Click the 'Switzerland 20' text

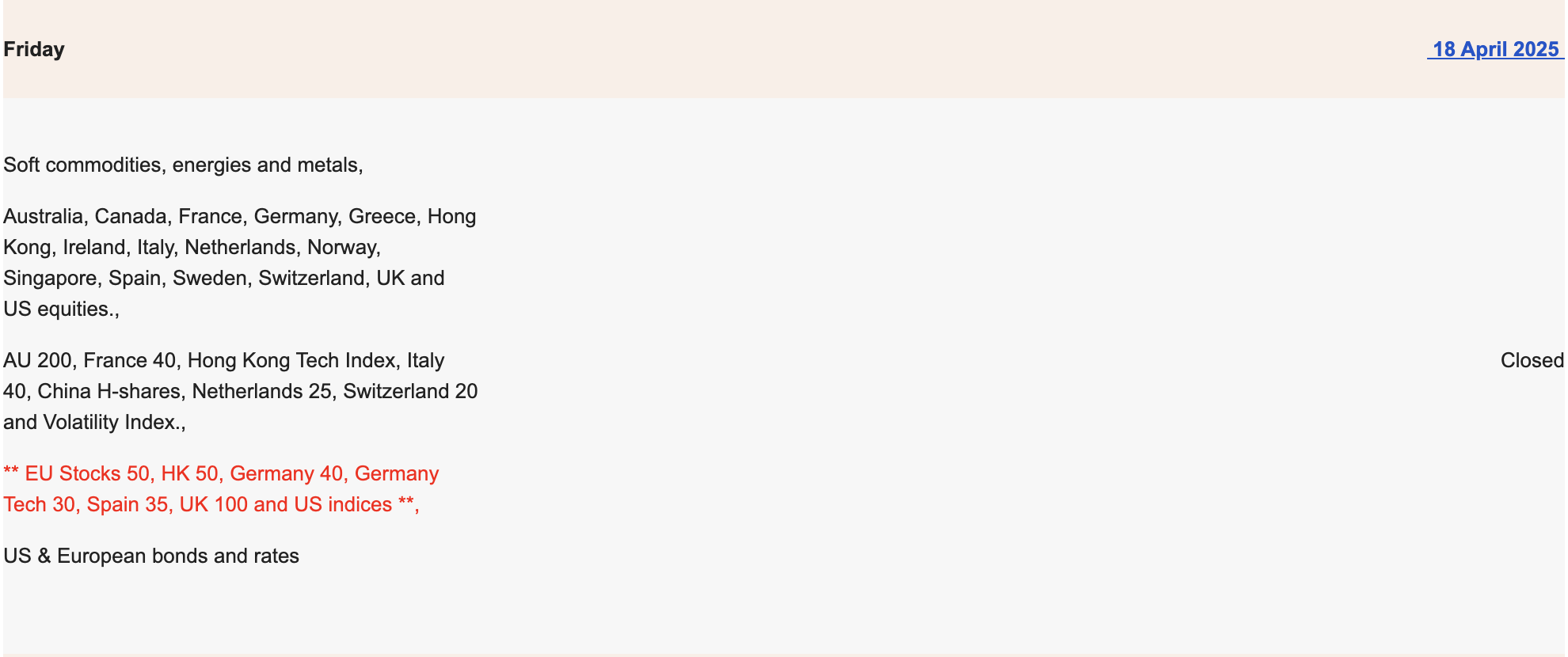[409, 391]
